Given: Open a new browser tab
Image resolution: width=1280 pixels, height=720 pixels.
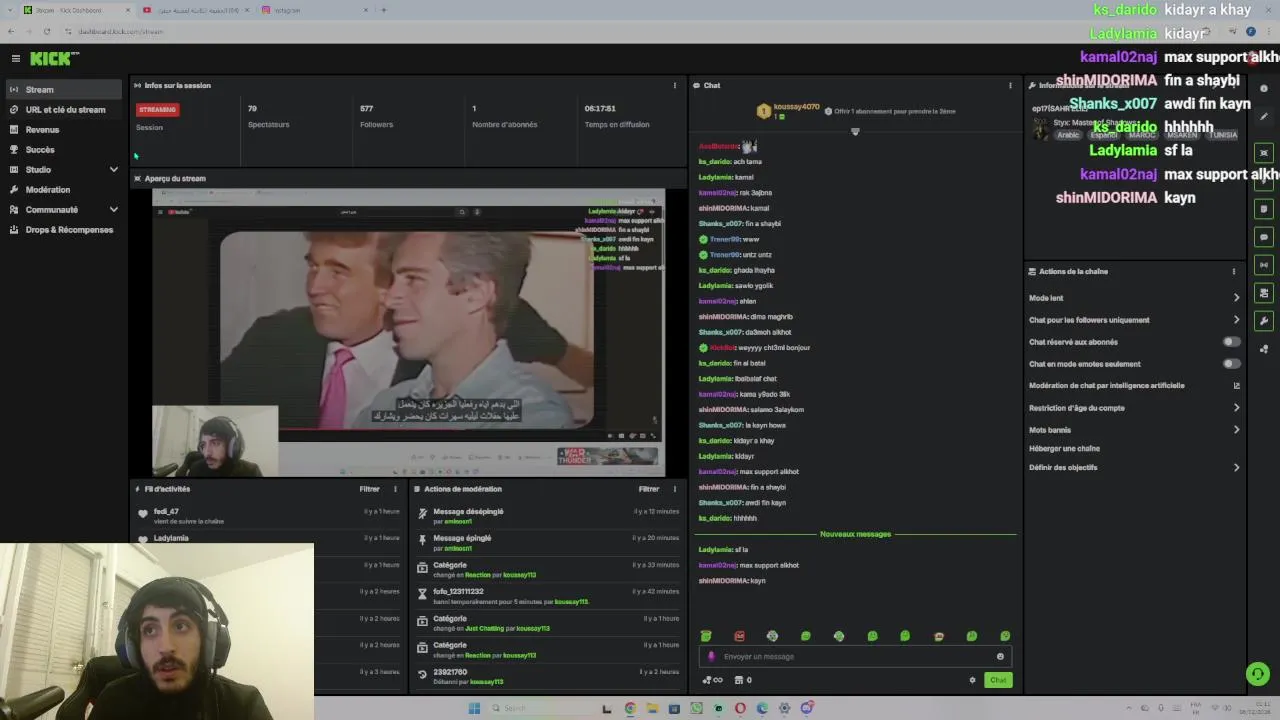Looking at the screenshot, I should pyautogui.click(x=383, y=10).
